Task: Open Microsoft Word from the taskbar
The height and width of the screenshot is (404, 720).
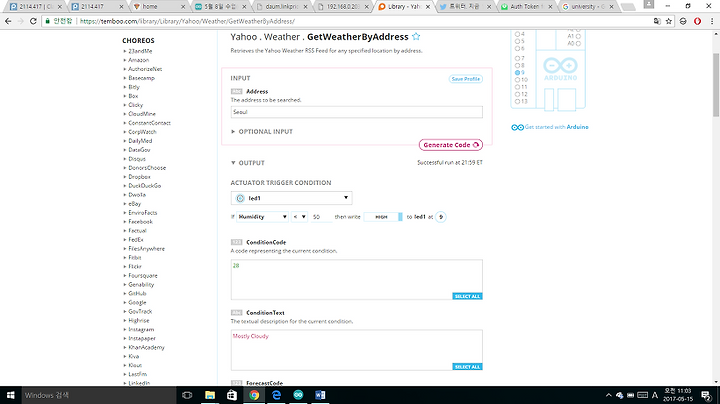Action: [x=320, y=395]
